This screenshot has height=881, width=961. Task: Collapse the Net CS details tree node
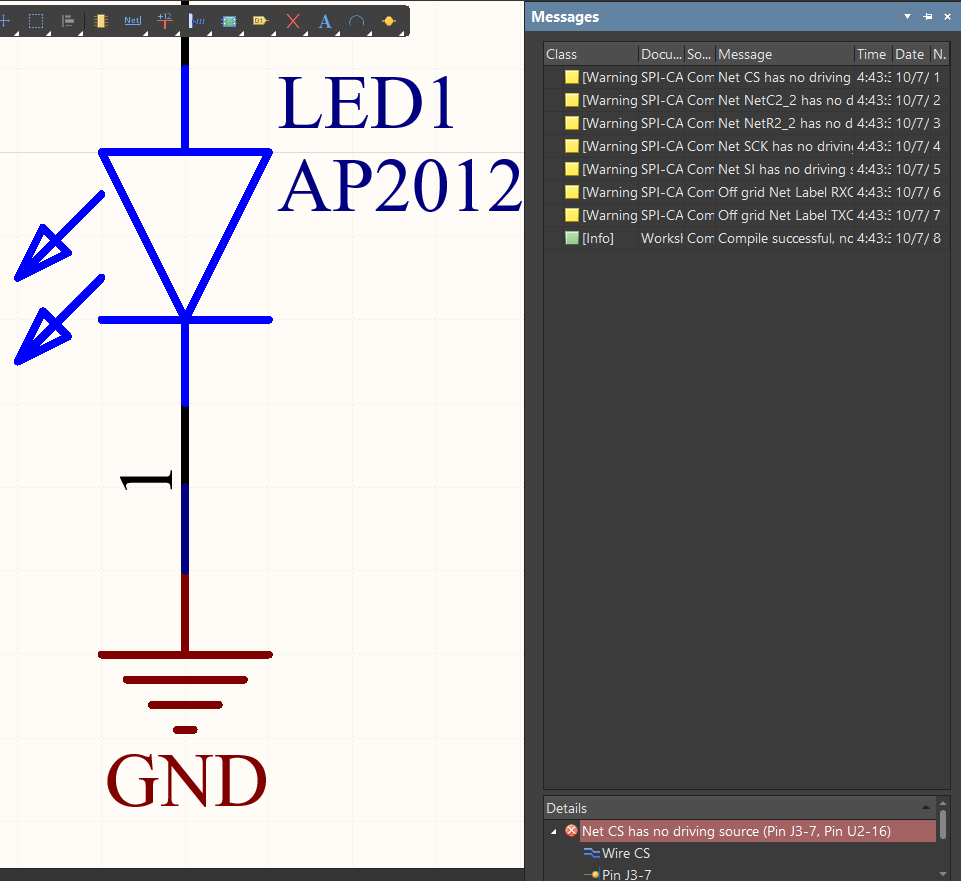(x=554, y=831)
